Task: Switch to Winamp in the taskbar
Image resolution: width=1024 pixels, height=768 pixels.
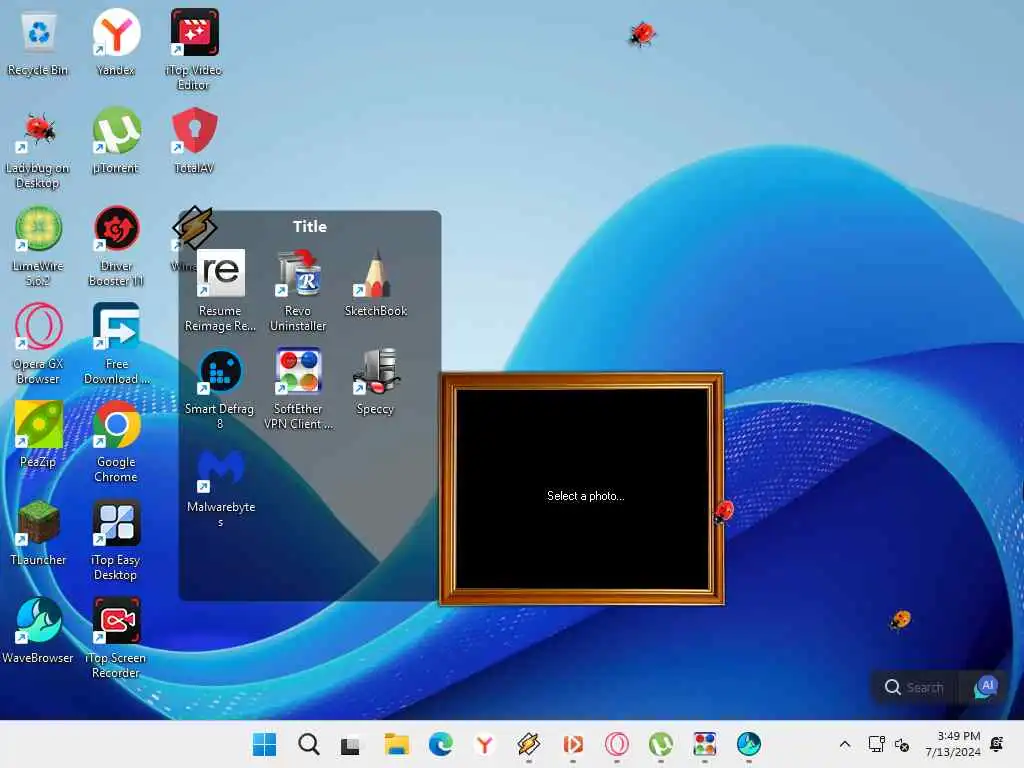Action: (x=528, y=744)
